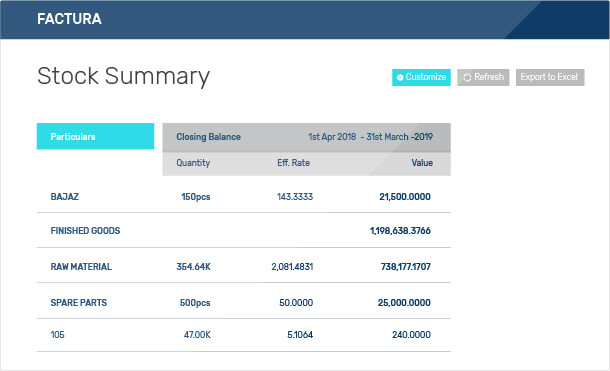Sort by the Eff. Rate column
Viewport: 610px width, 371px height.
tap(293, 163)
